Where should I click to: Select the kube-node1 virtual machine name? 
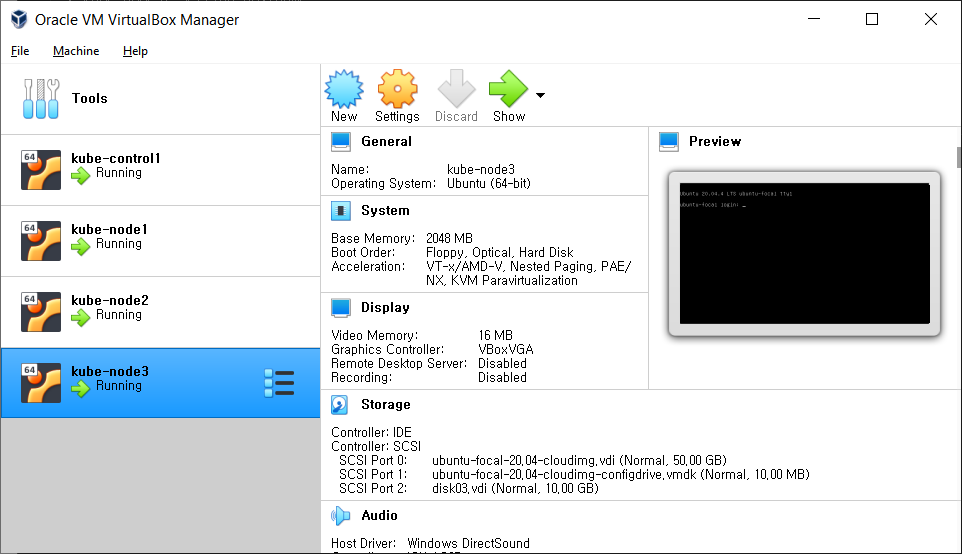tap(109, 229)
